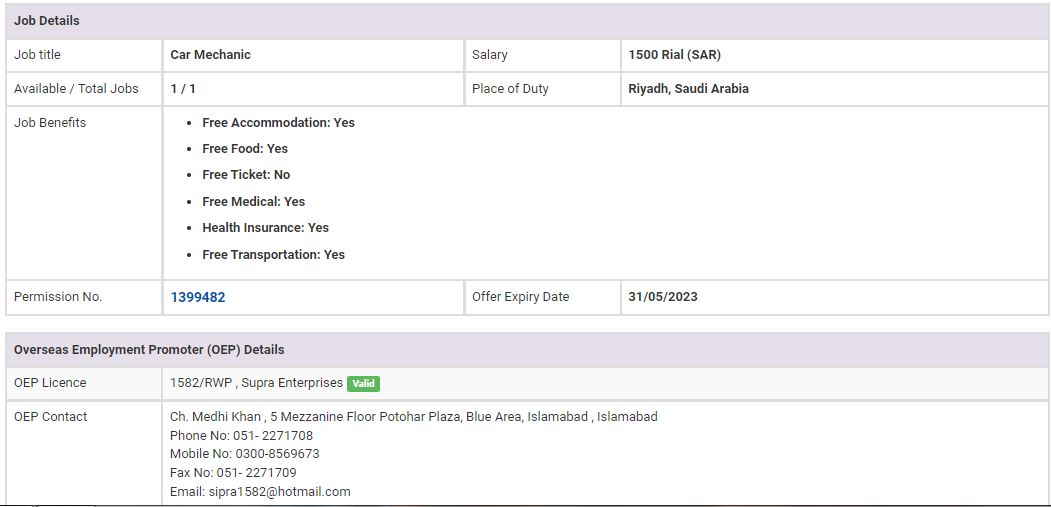The height and width of the screenshot is (507, 1051).
Task: Click the offer expiry date 31/05/2023
Action: pos(663,297)
